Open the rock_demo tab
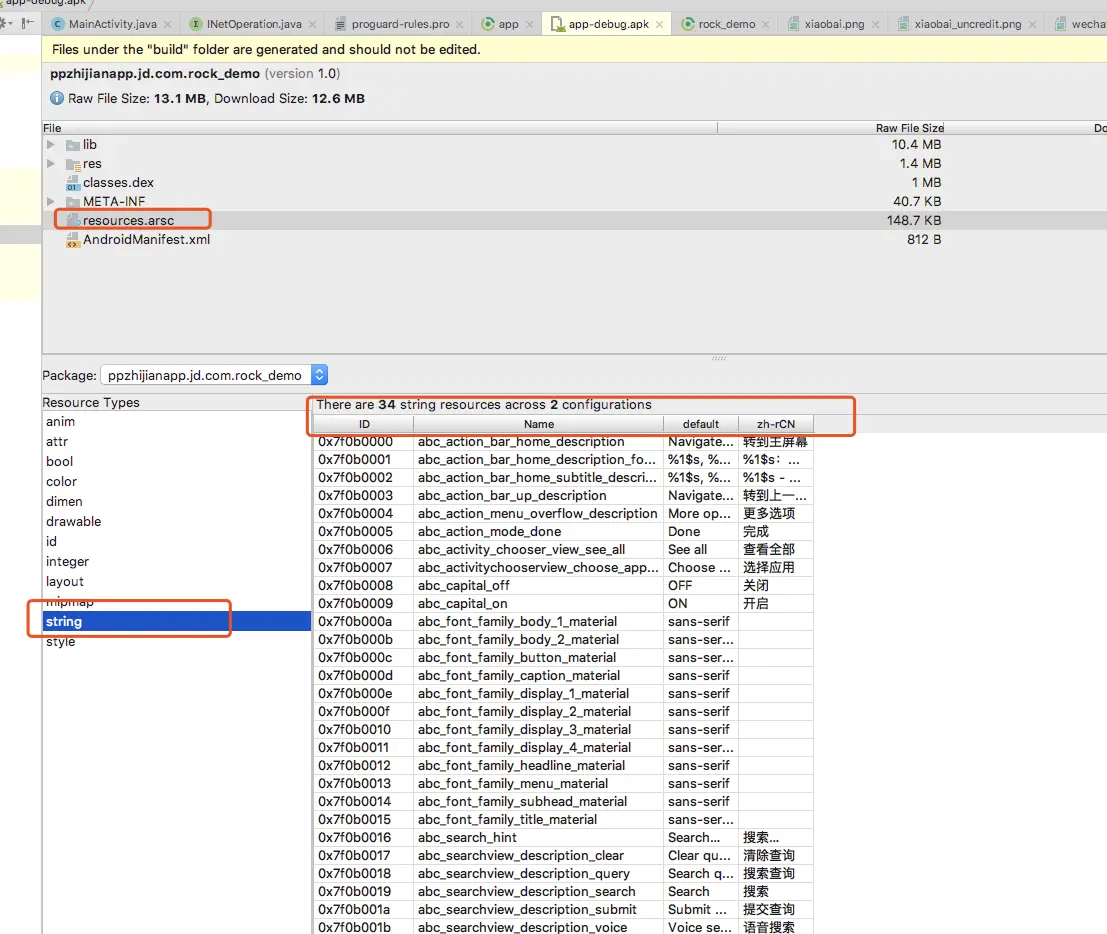 pyautogui.click(x=726, y=24)
